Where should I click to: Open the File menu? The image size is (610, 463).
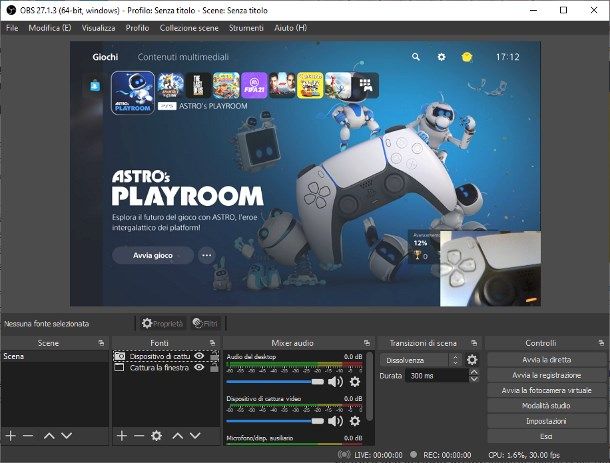(x=12, y=28)
